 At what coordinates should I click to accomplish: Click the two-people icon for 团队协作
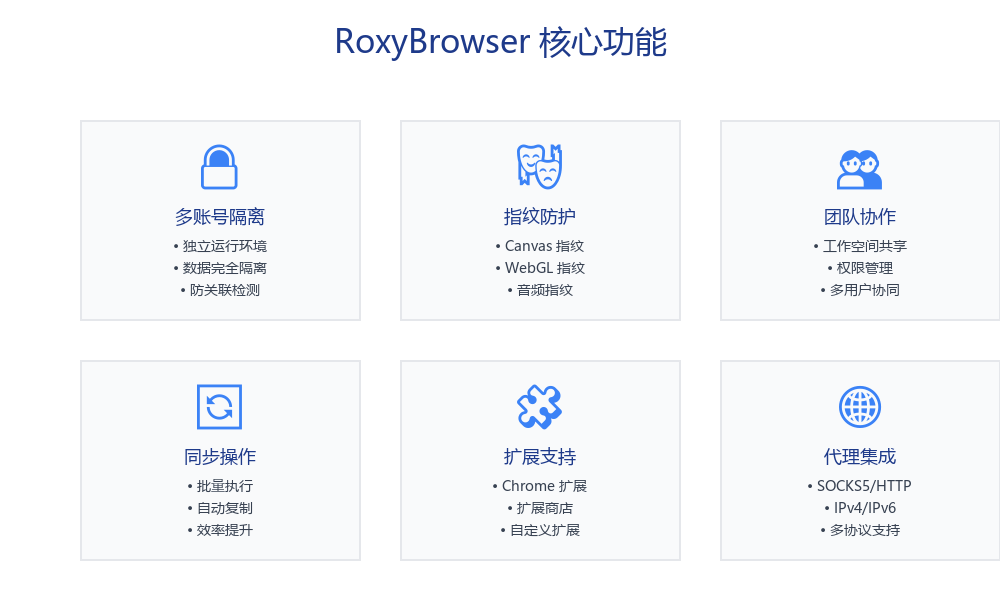[860, 170]
